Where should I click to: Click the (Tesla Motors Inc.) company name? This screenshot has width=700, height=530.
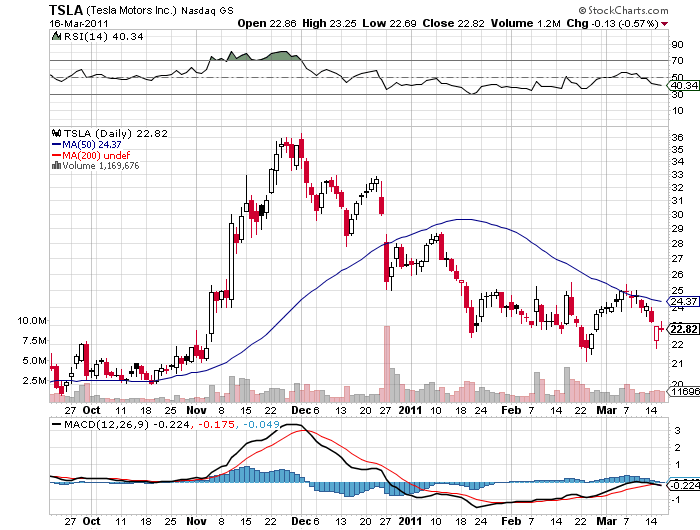point(131,10)
